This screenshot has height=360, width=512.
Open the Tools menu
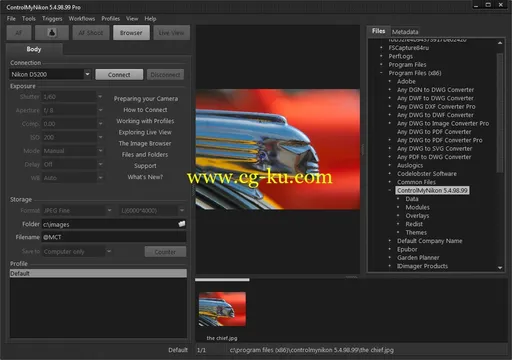tap(29, 19)
